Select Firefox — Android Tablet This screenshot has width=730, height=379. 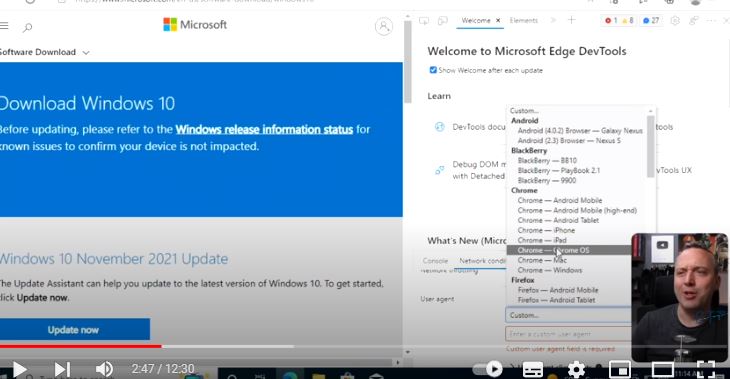556,300
